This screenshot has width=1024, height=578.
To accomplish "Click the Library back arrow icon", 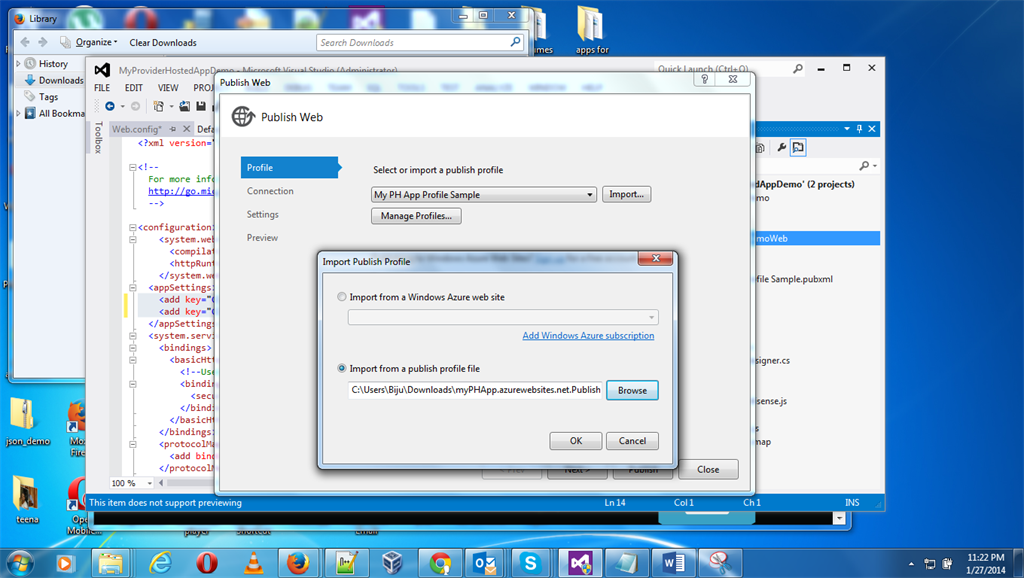I will point(25,42).
